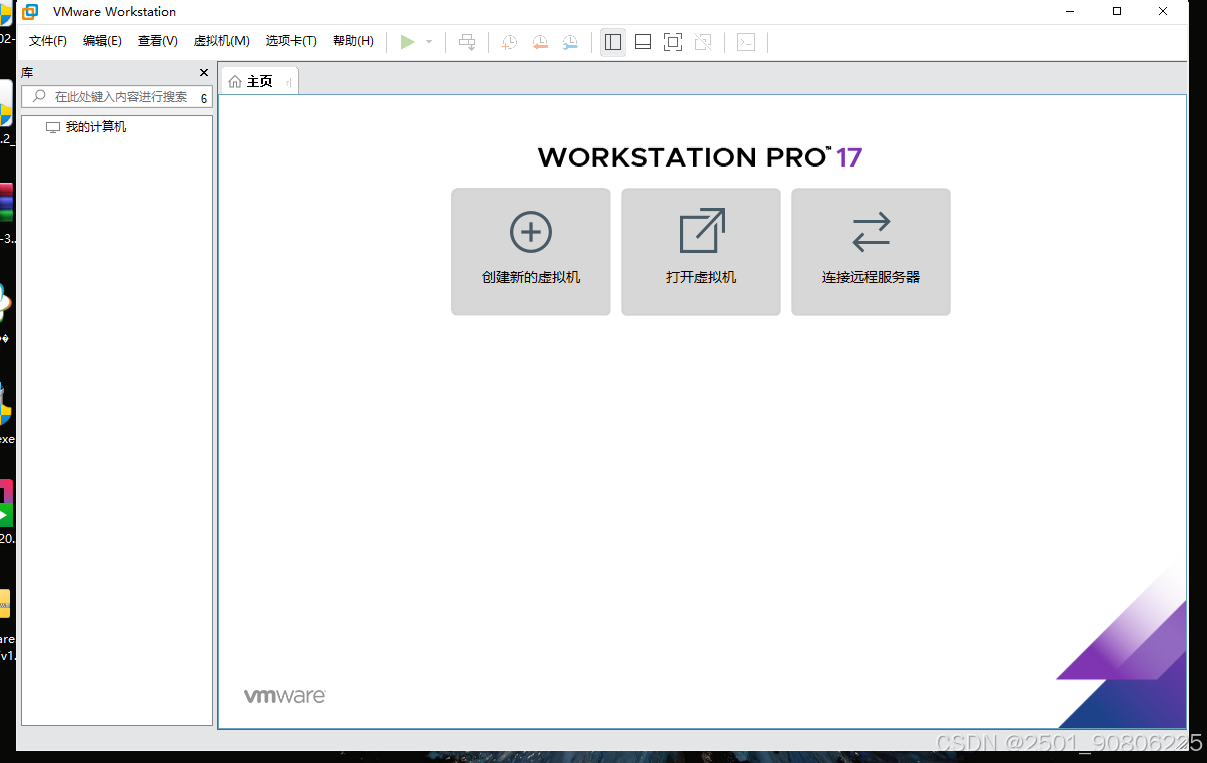Minimize the VMware Workstation window
Viewport: 1207px width, 763px height.
coord(1072,12)
